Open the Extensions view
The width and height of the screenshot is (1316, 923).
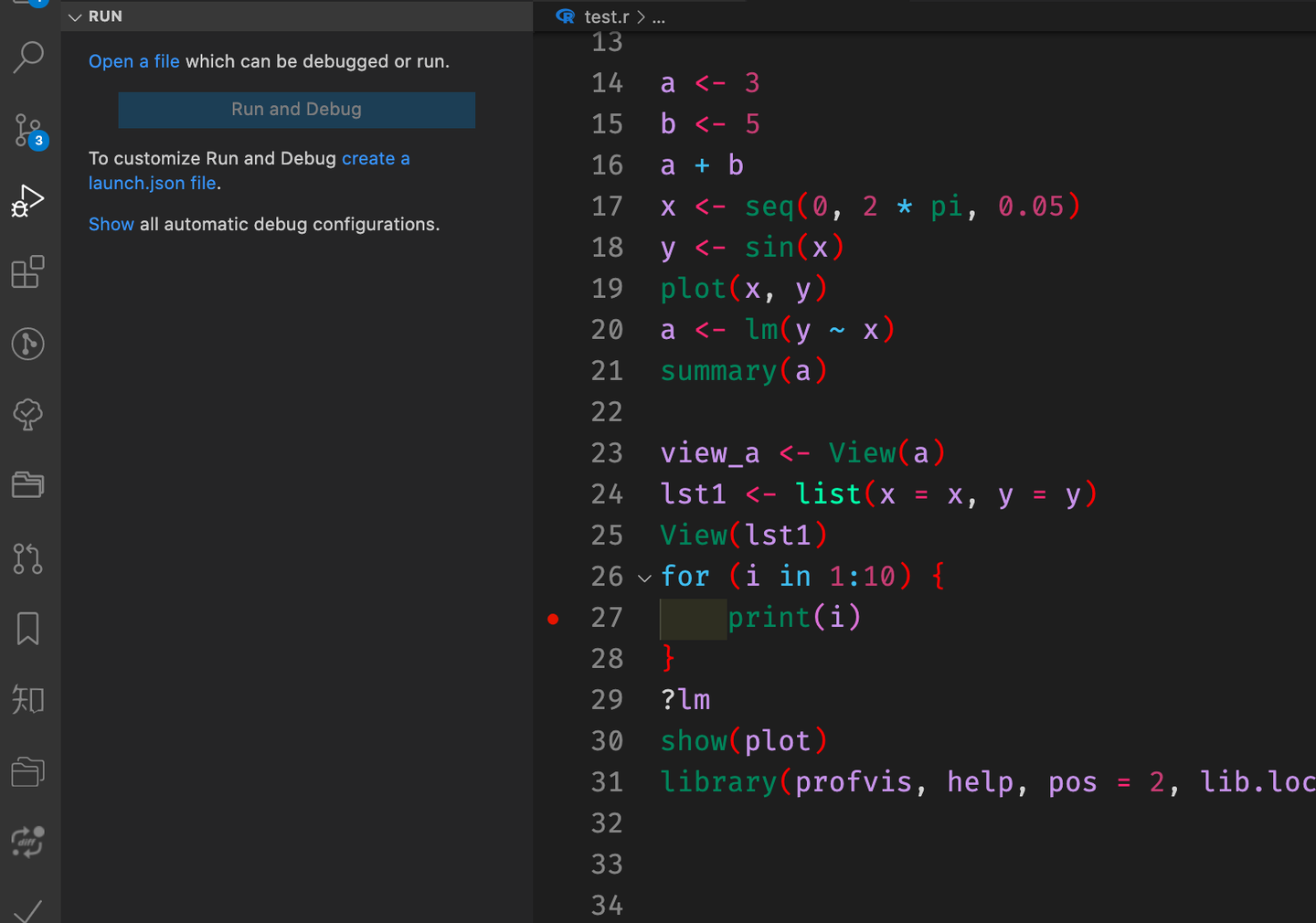point(27,271)
